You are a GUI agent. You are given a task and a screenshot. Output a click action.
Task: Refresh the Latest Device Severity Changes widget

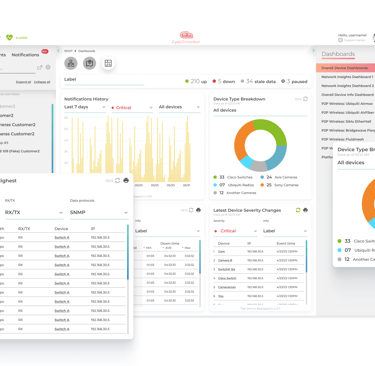click(298, 210)
